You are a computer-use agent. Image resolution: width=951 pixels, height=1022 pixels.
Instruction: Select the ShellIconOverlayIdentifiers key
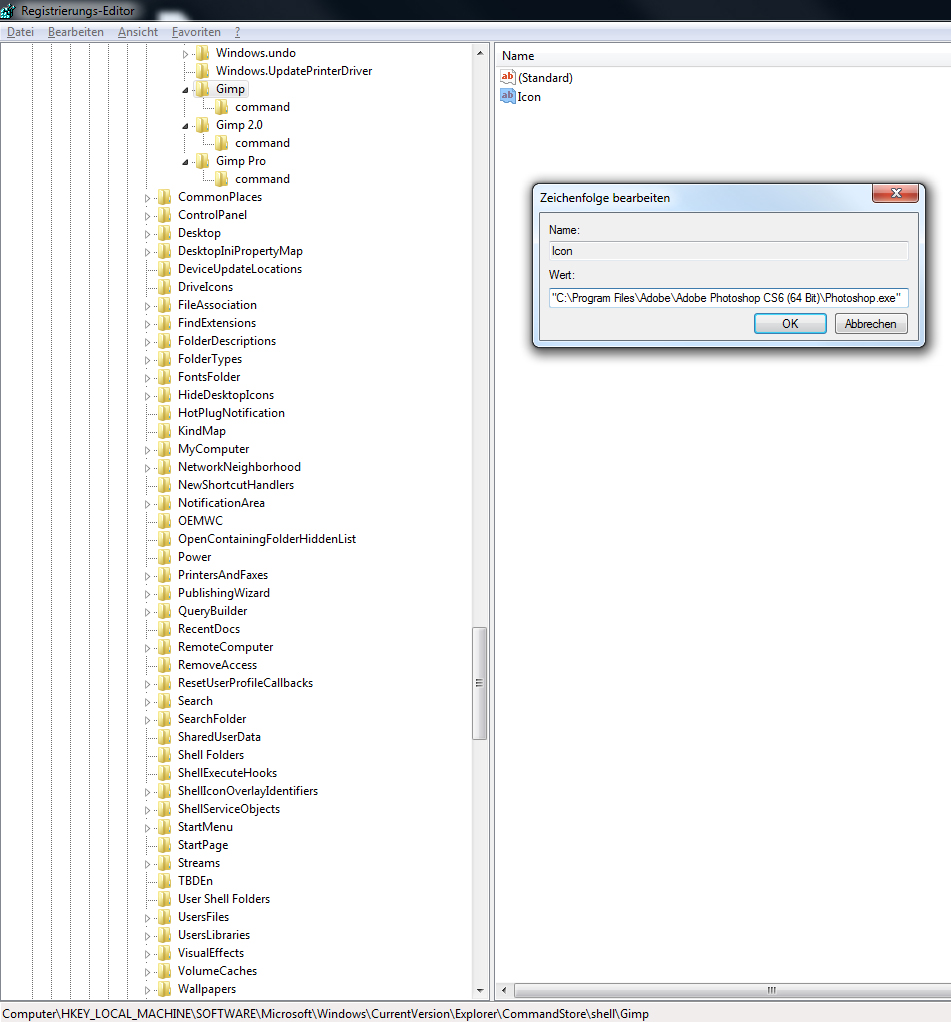coord(248,791)
